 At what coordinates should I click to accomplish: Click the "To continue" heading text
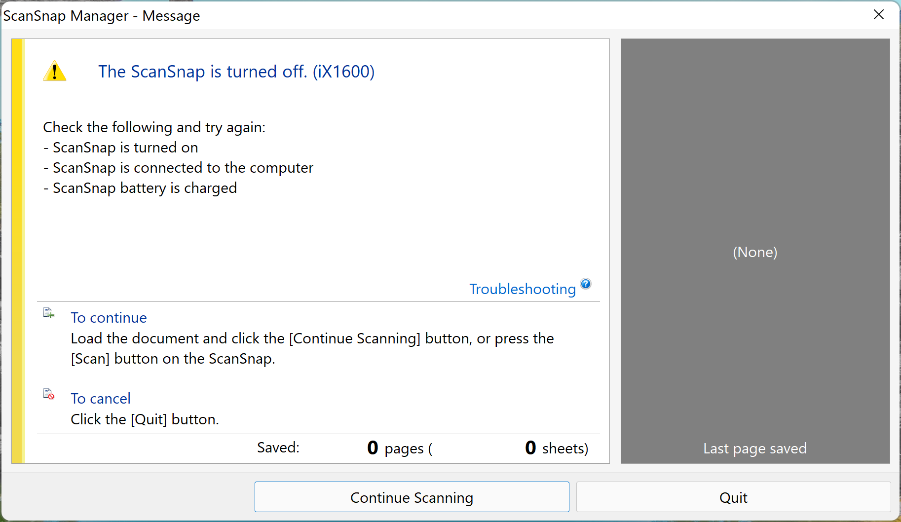pyautogui.click(x=109, y=317)
